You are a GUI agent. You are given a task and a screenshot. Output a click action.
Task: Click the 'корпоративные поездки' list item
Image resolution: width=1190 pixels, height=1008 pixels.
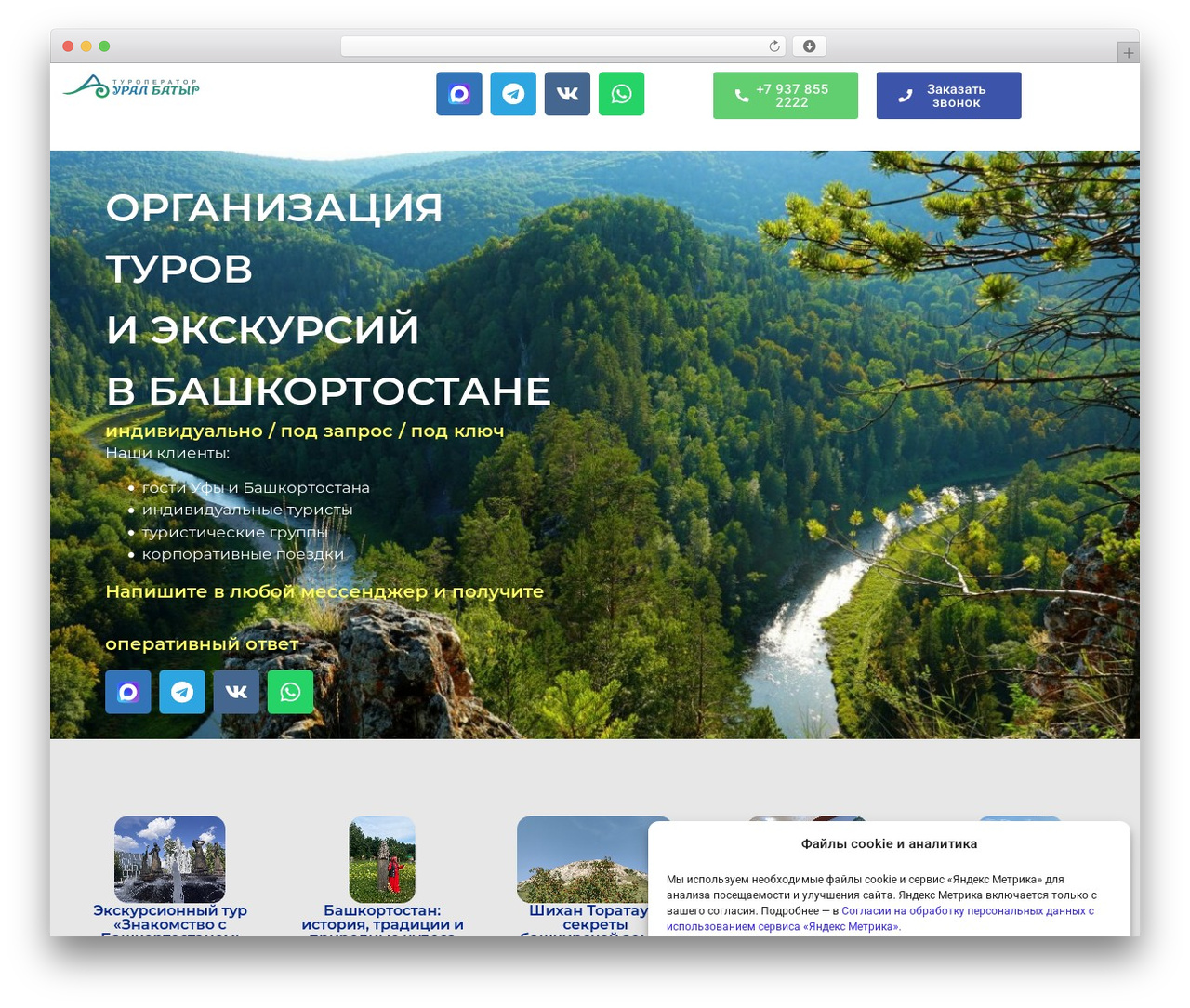pos(243,554)
